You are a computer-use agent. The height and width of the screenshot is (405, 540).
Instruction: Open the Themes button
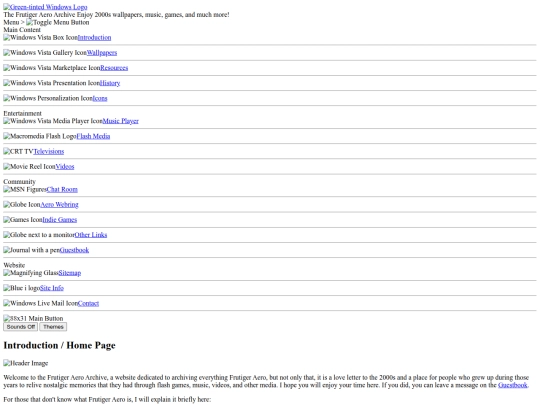53,327
